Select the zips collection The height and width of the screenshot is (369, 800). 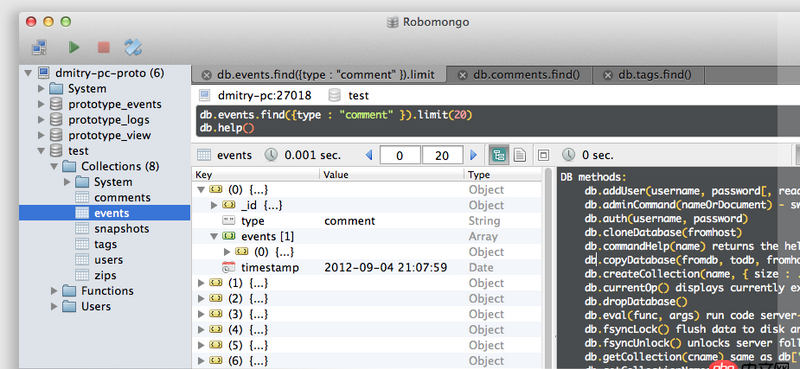point(105,275)
